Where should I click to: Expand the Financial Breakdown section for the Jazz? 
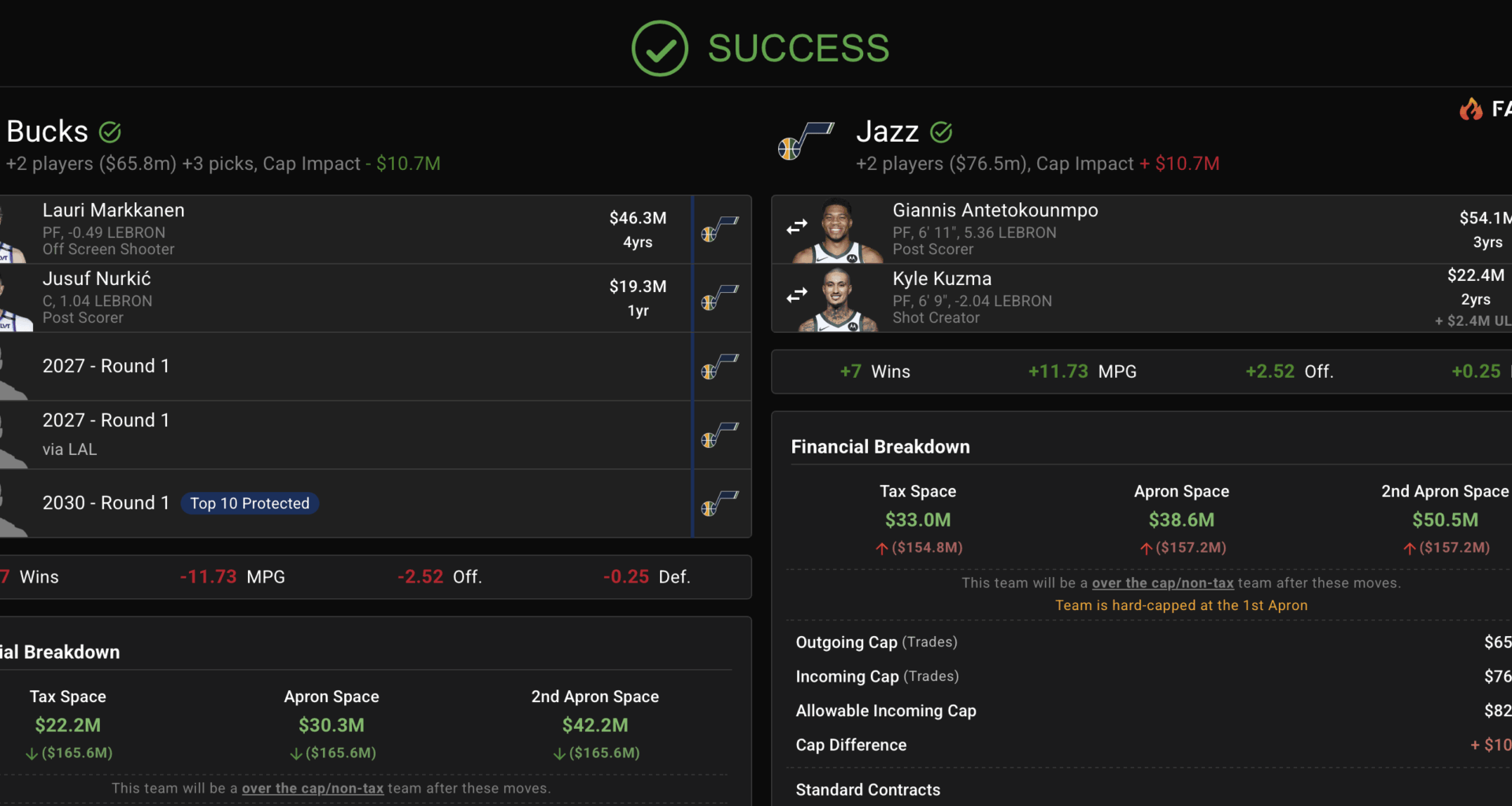pyautogui.click(x=880, y=446)
